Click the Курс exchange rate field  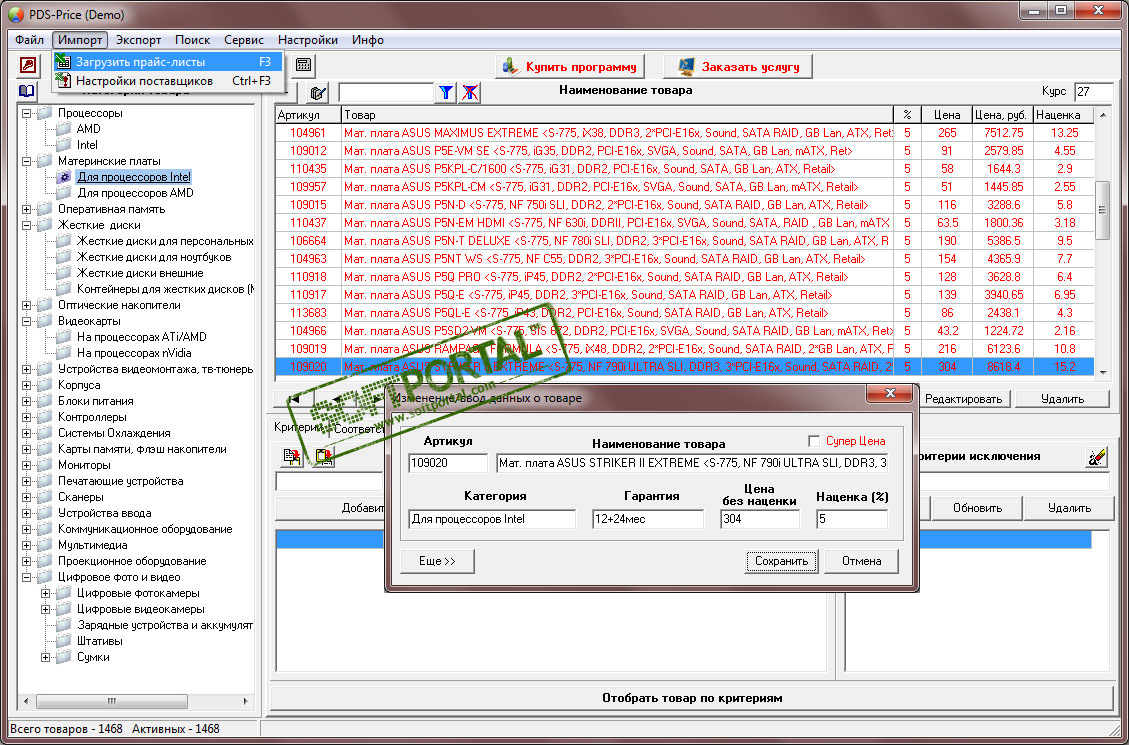point(1093,92)
